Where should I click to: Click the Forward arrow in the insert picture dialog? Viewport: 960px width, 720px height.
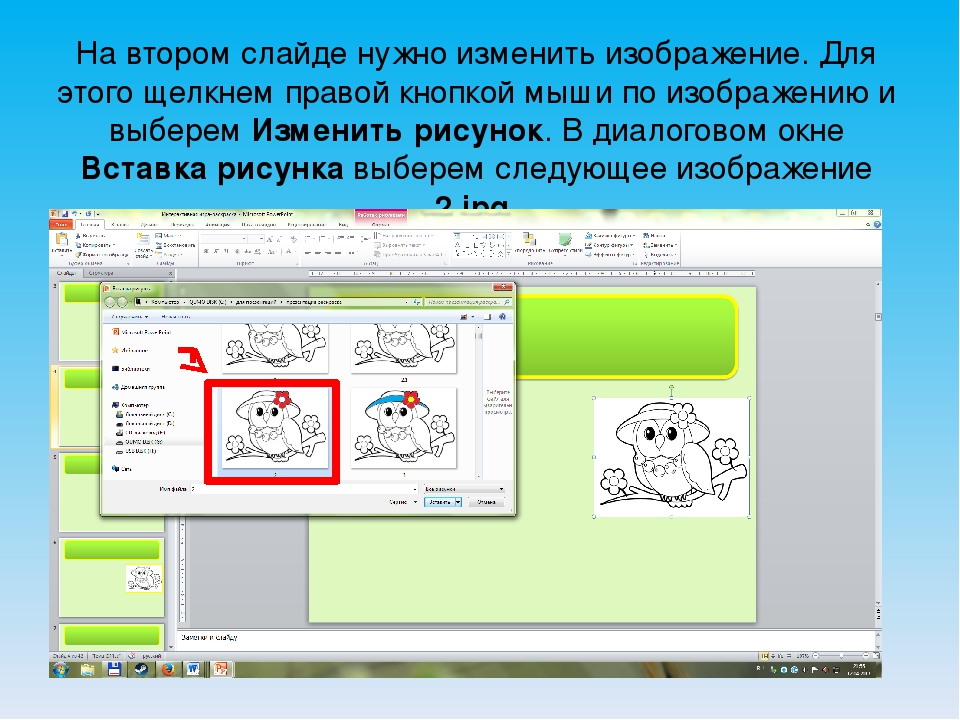(122, 302)
